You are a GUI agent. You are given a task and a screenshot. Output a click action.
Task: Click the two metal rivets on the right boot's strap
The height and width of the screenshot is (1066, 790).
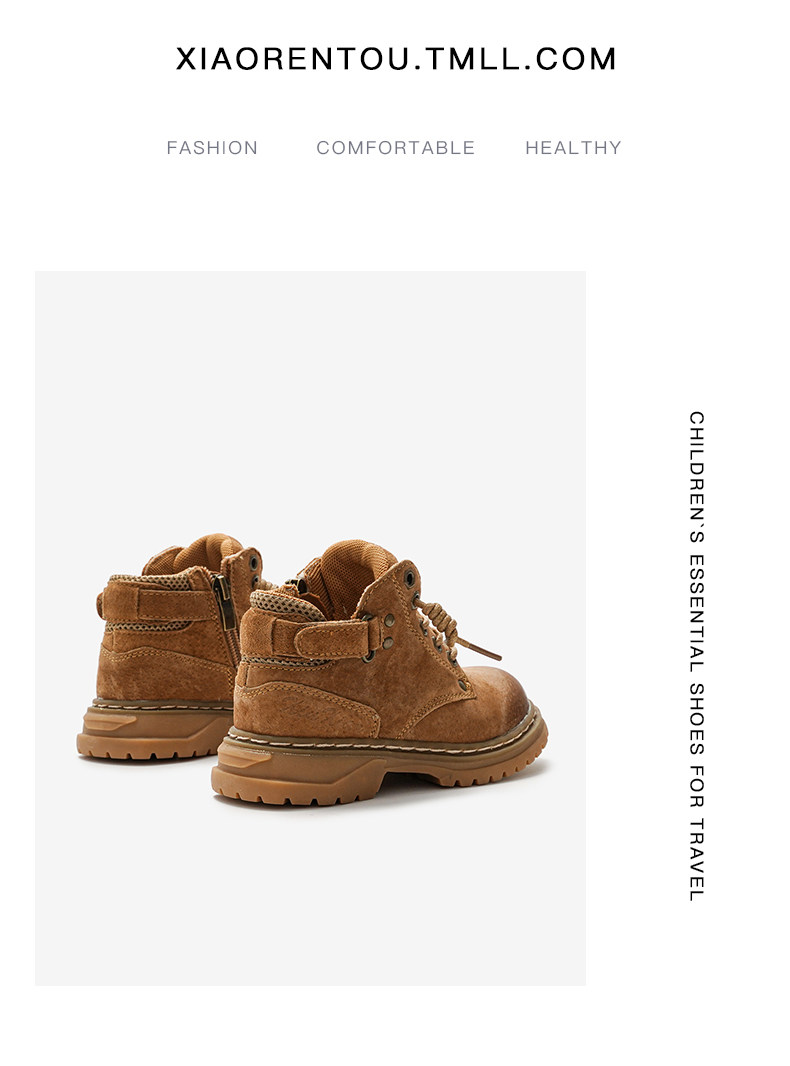389,631
